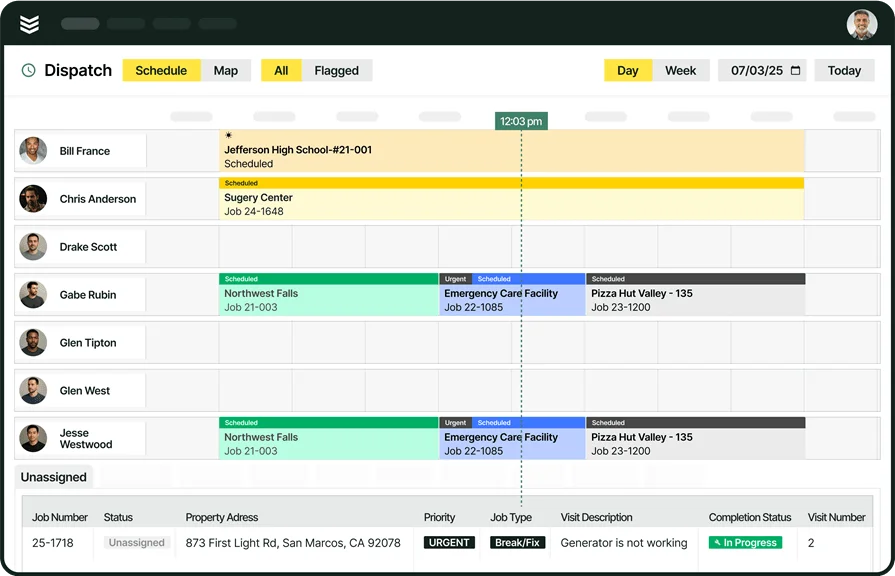Click the In Progress completion status badge

746,542
